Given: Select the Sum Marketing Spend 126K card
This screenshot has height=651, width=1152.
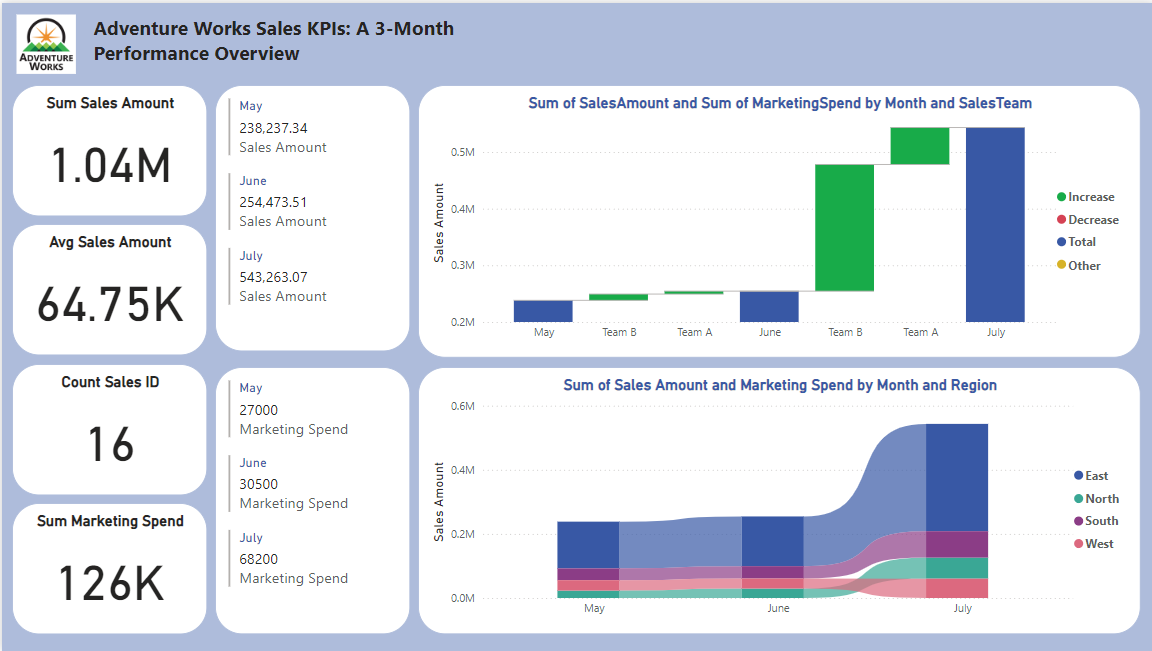Looking at the screenshot, I should tap(109, 569).
